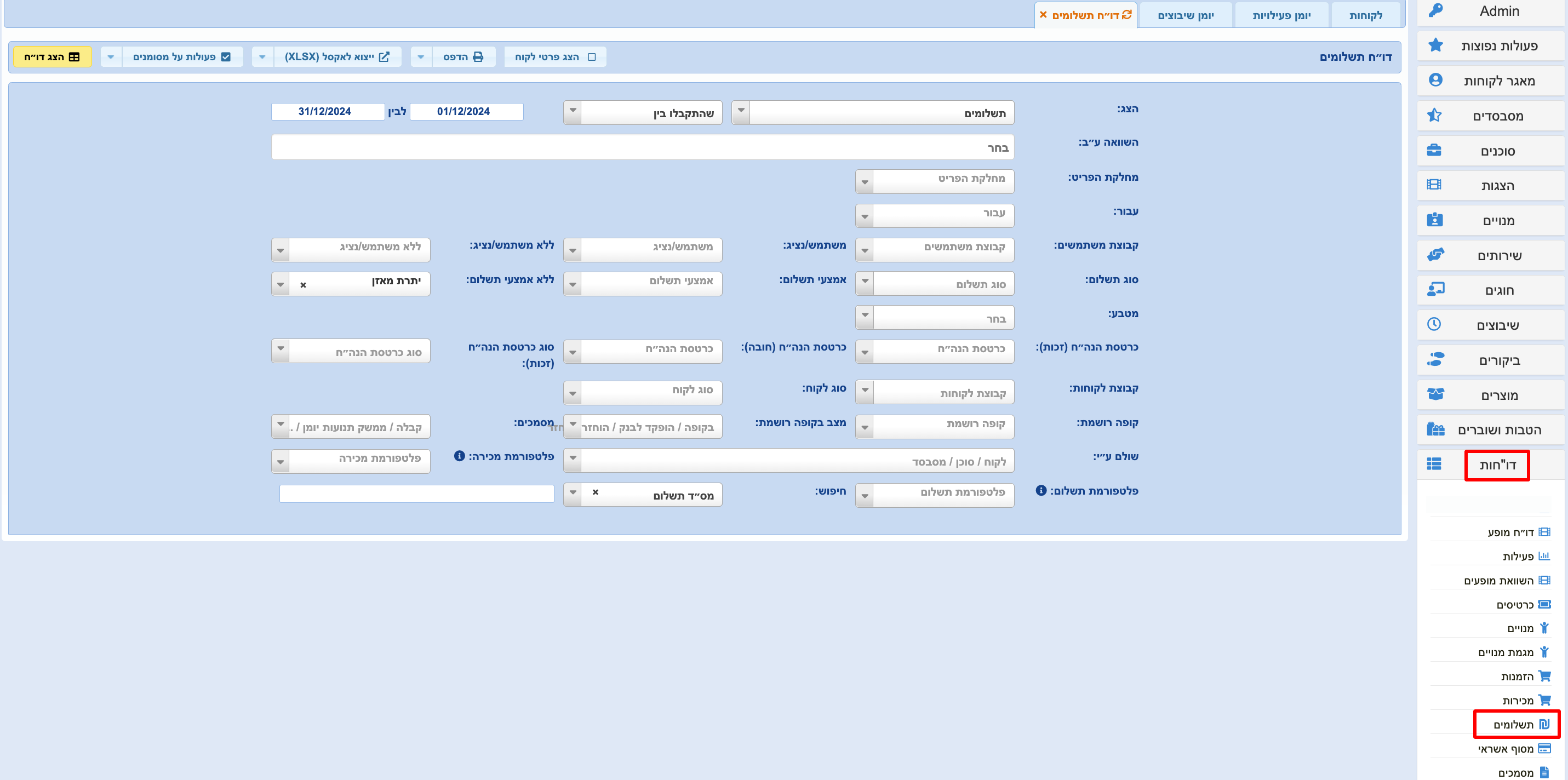The width and height of the screenshot is (1568, 780).
Task: Click the Admin key icon
Action: pos(1435,10)
